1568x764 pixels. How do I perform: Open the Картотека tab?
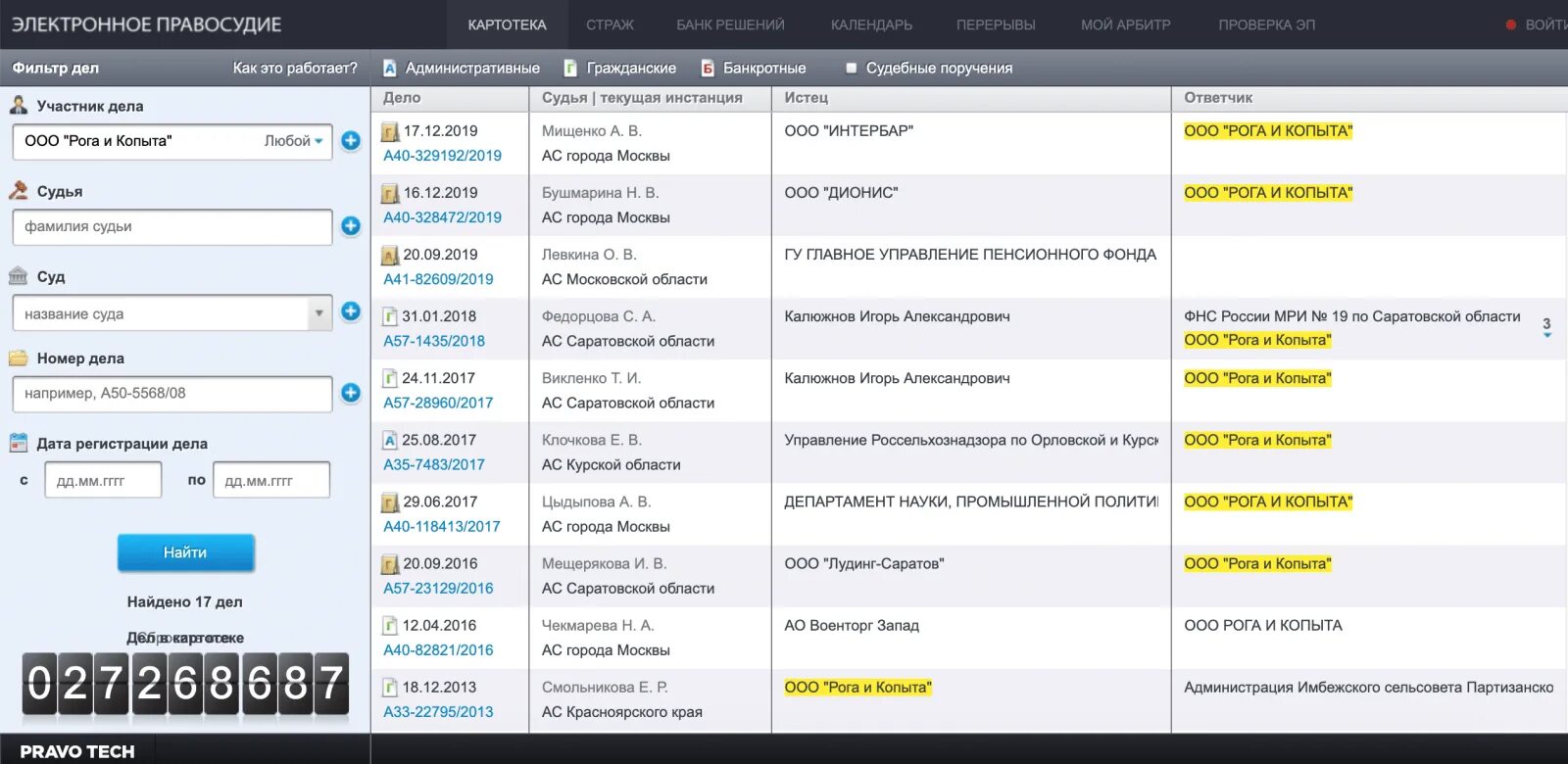[507, 24]
